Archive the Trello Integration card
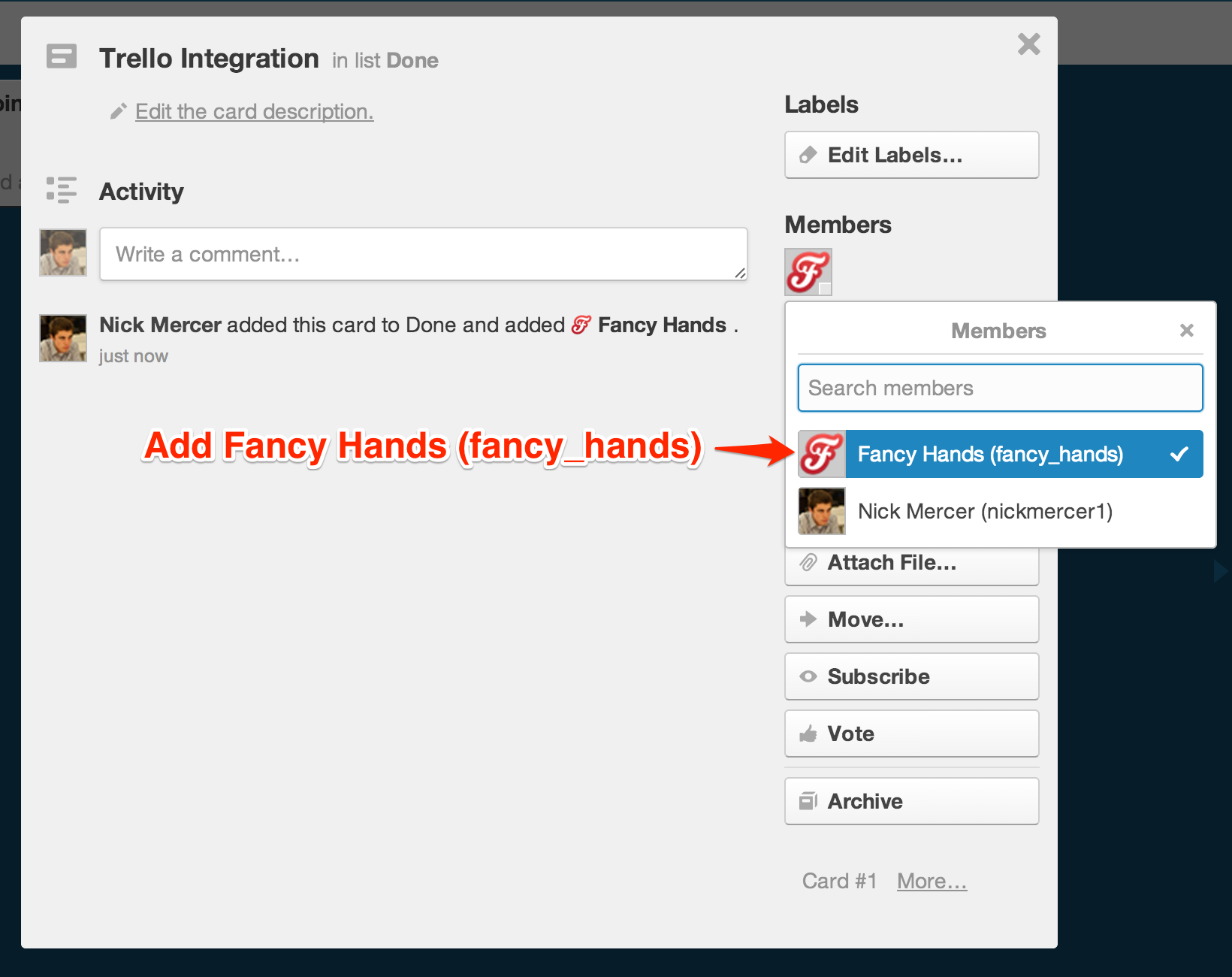This screenshot has width=1232, height=977. [911, 801]
